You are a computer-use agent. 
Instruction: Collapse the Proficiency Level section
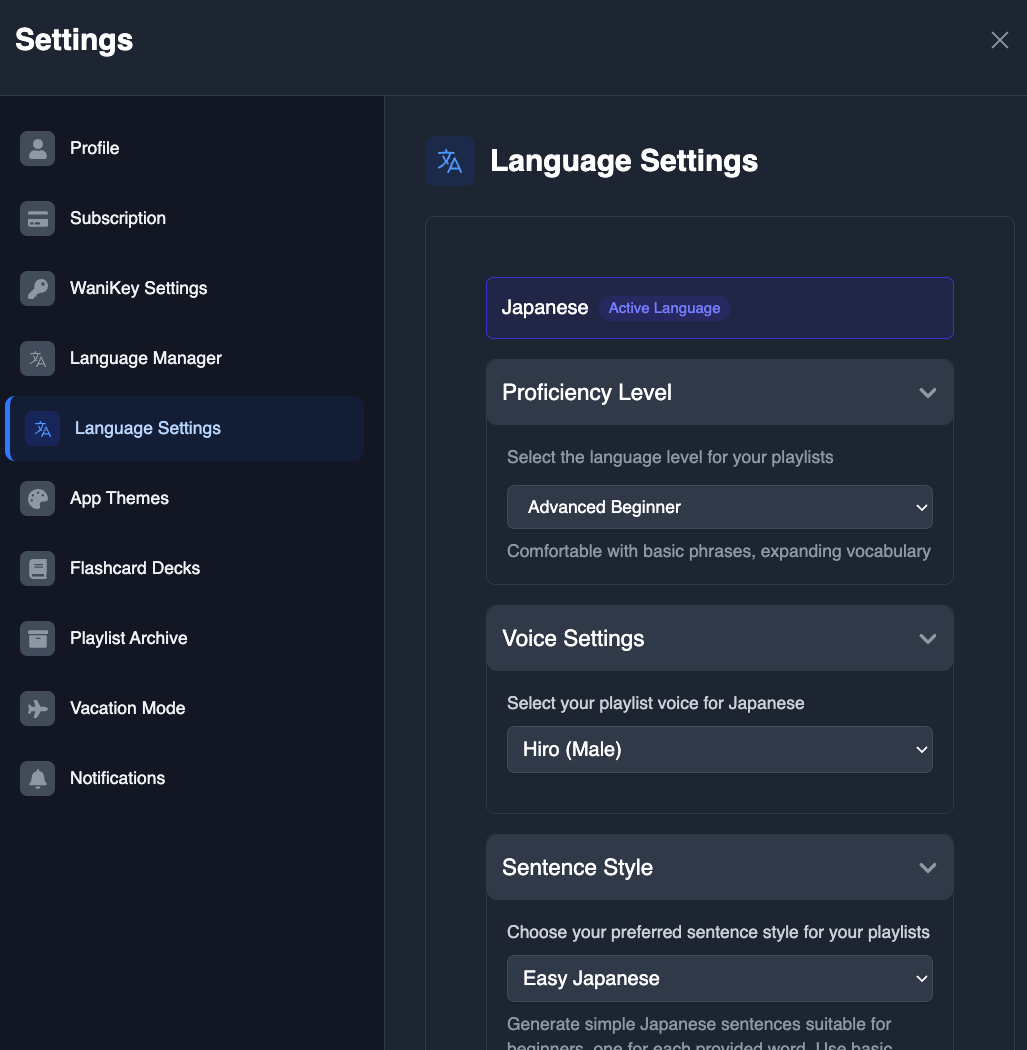click(927, 393)
